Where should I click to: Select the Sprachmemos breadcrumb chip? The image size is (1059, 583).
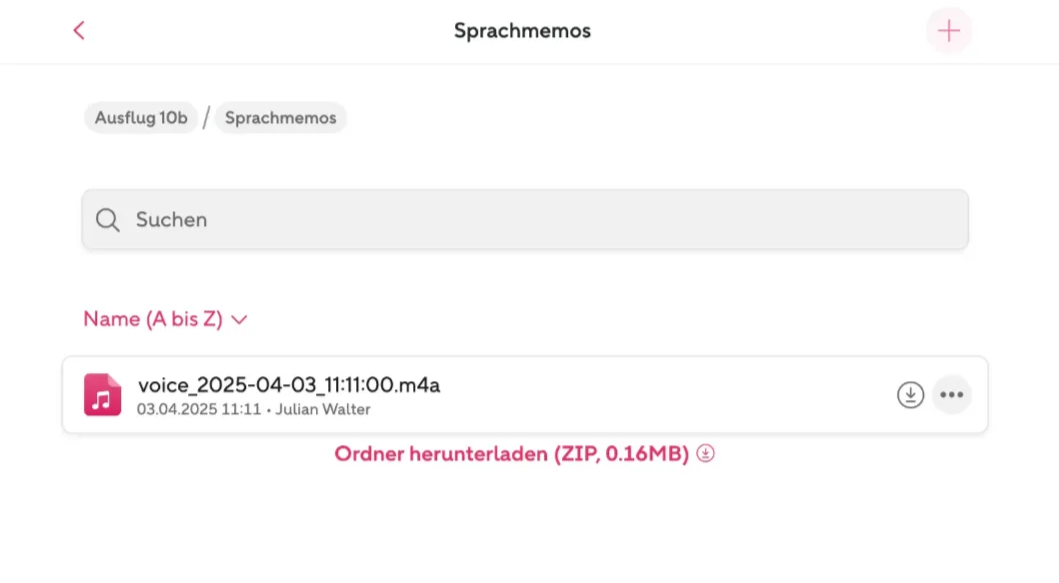(280, 118)
